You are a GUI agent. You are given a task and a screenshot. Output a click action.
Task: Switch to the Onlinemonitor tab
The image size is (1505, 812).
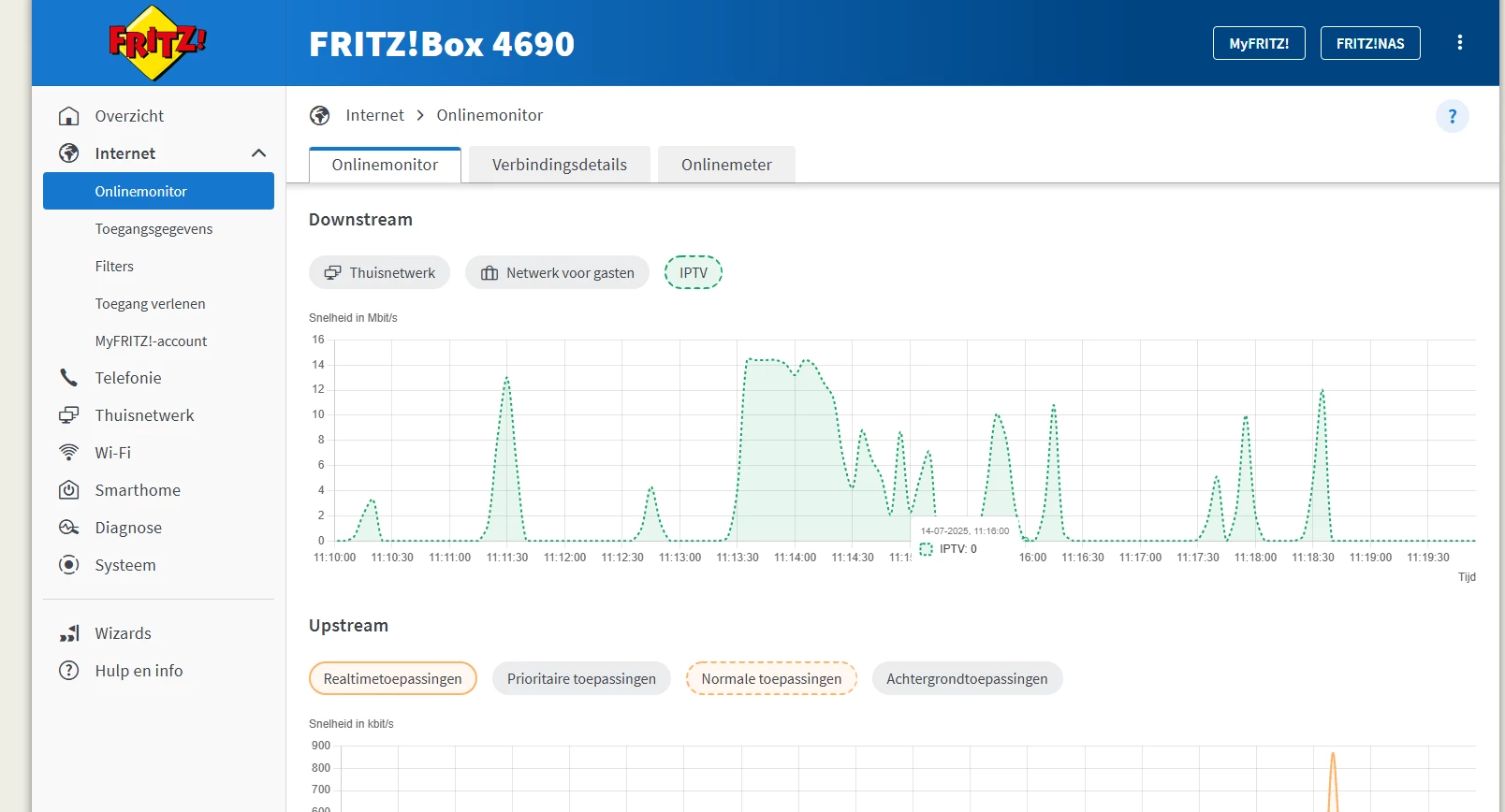click(x=385, y=165)
